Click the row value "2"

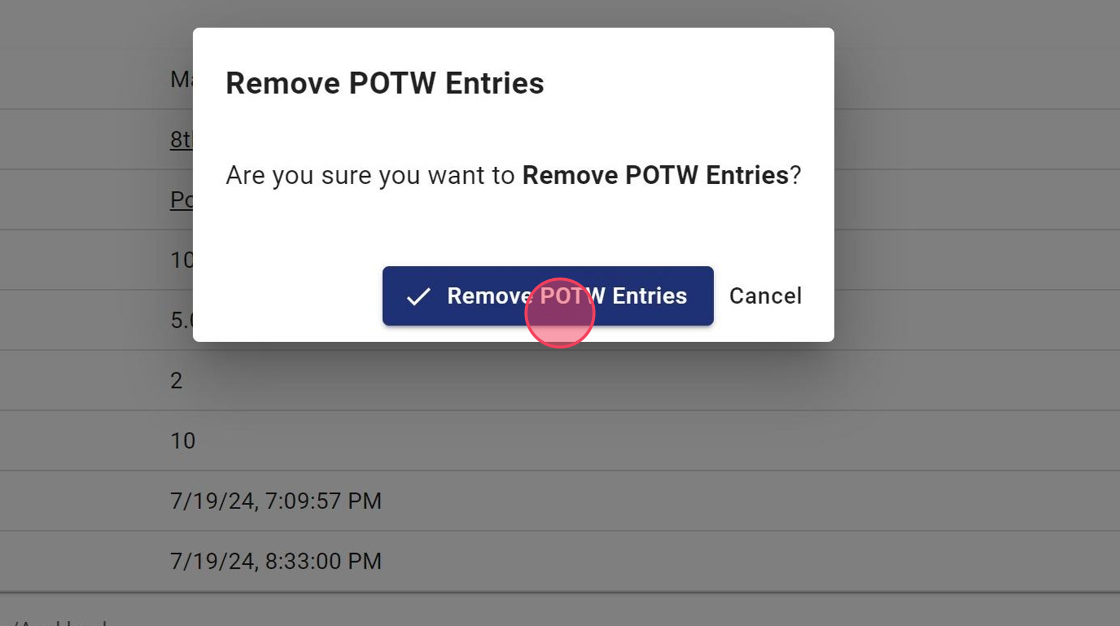tap(177, 381)
